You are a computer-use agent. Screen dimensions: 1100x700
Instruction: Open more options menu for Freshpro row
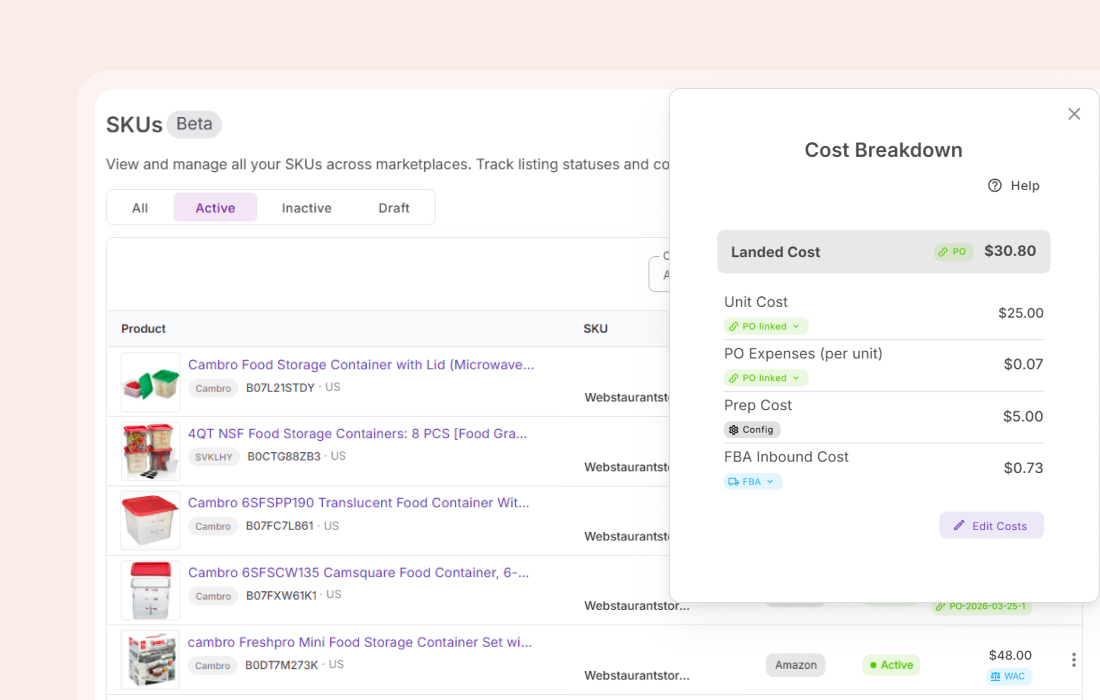coord(1073,660)
